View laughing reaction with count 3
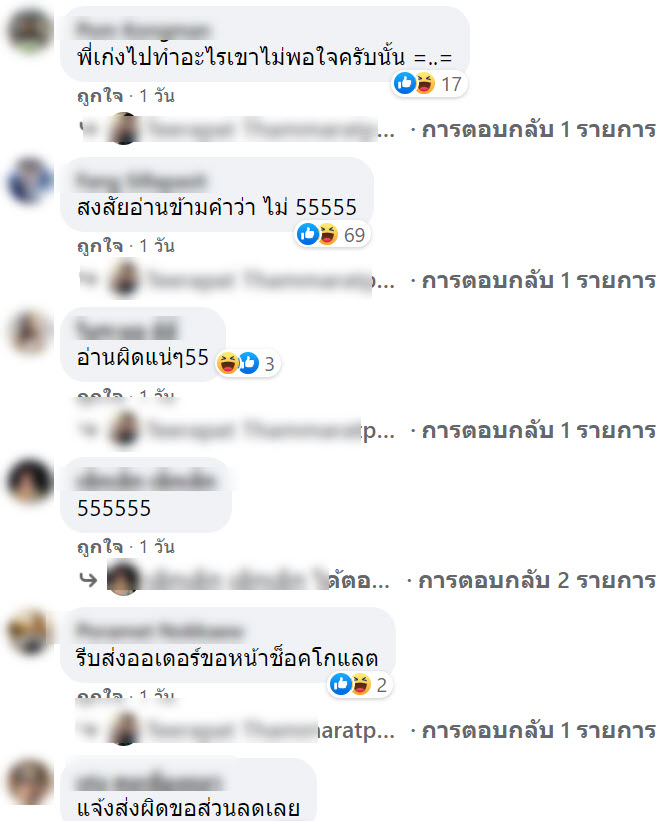 pos(248,363)
